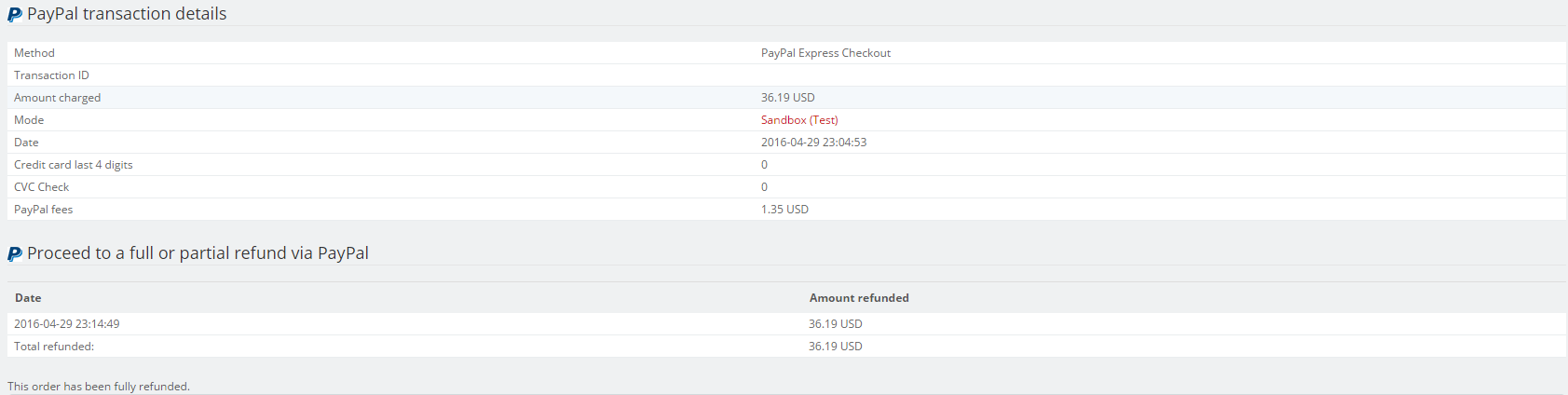The height and width of the screenshot is (395, 1568).
Task: Click the "Method" row label
Action: [x=34, y=53]
